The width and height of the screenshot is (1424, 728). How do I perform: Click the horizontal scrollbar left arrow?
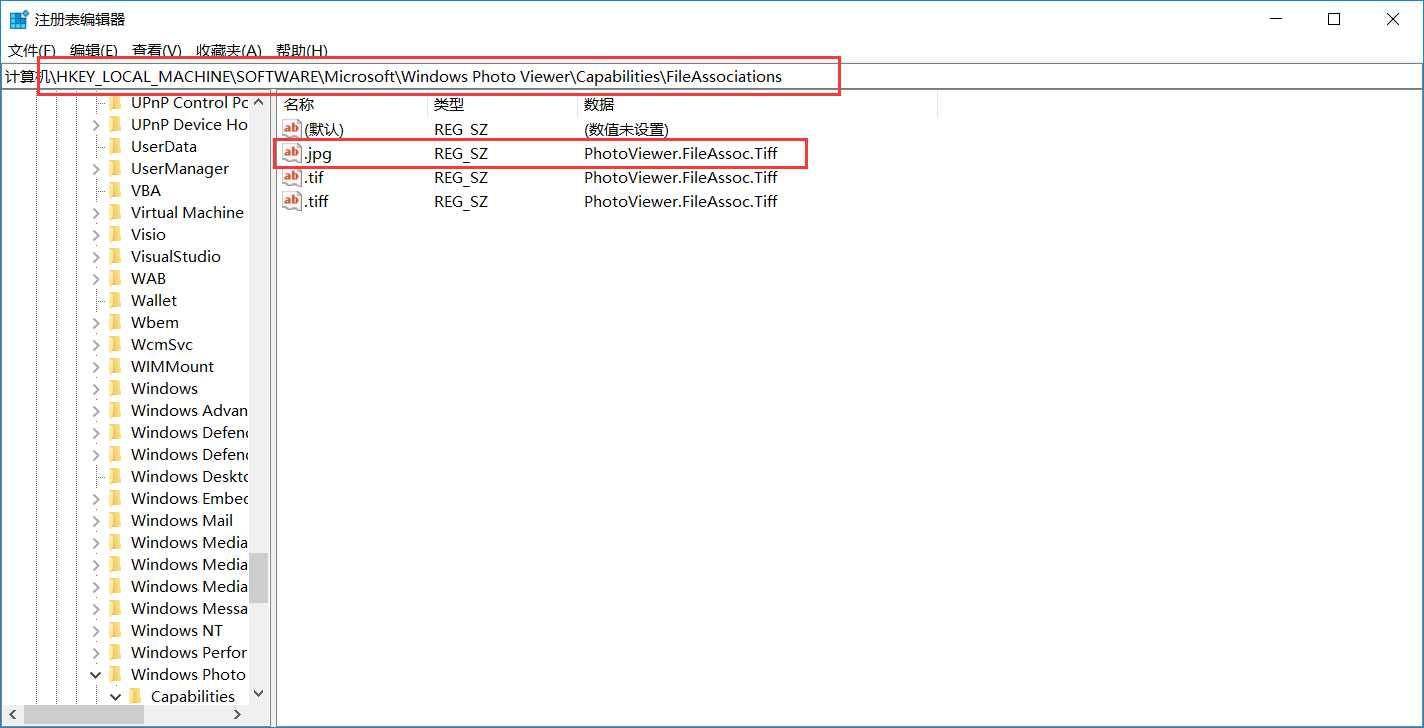(x=14, y=715)
